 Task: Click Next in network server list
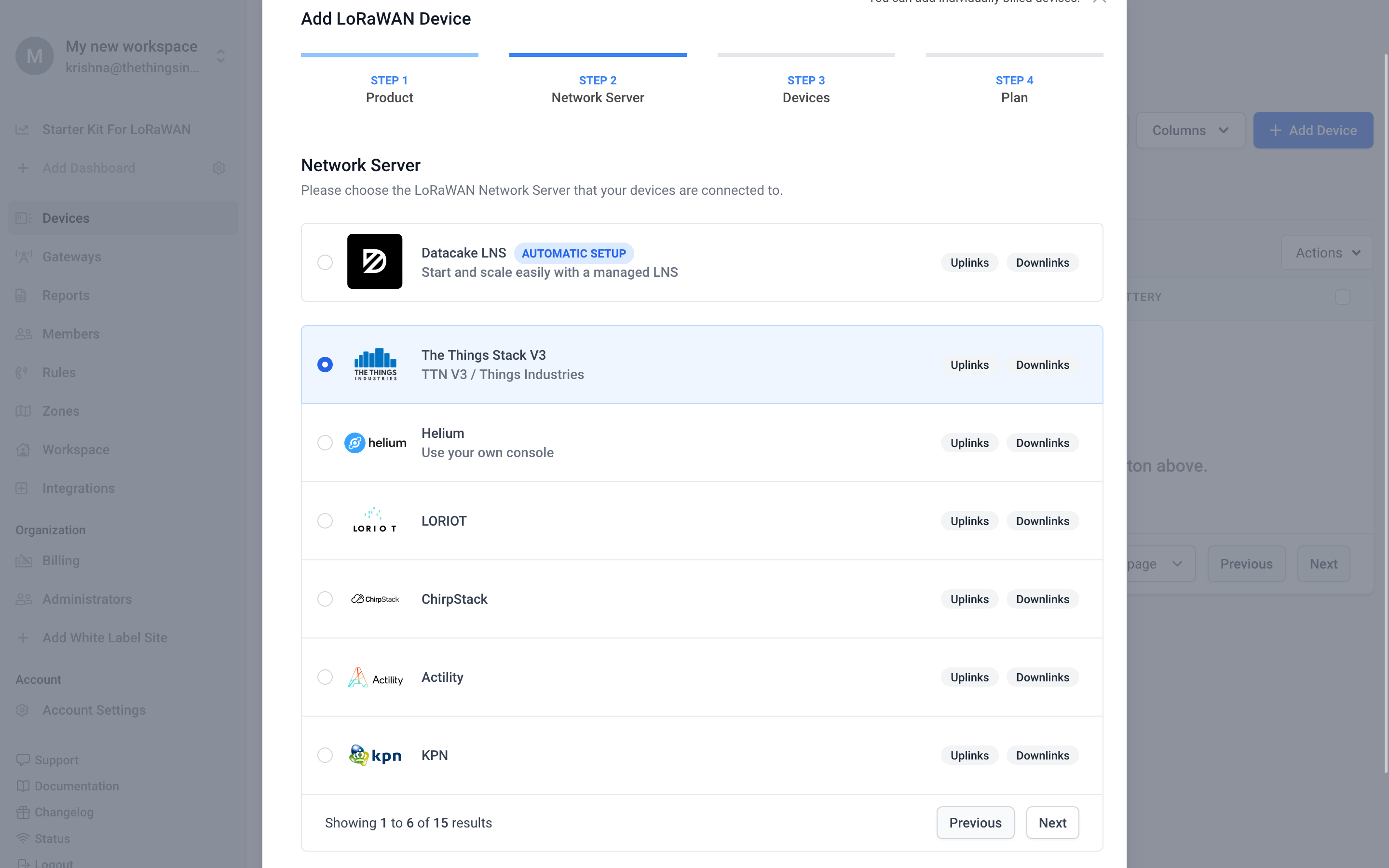click(x=1052, y=823)
